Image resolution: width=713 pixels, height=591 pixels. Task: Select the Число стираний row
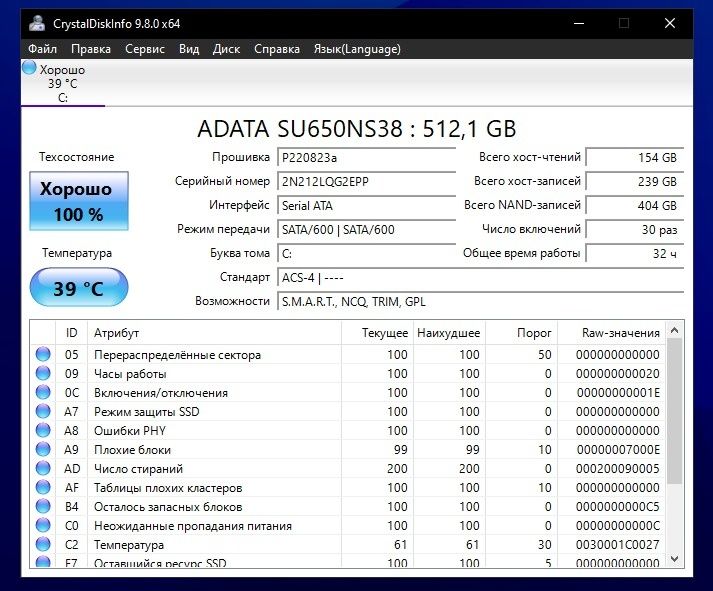tap(348, 468)
